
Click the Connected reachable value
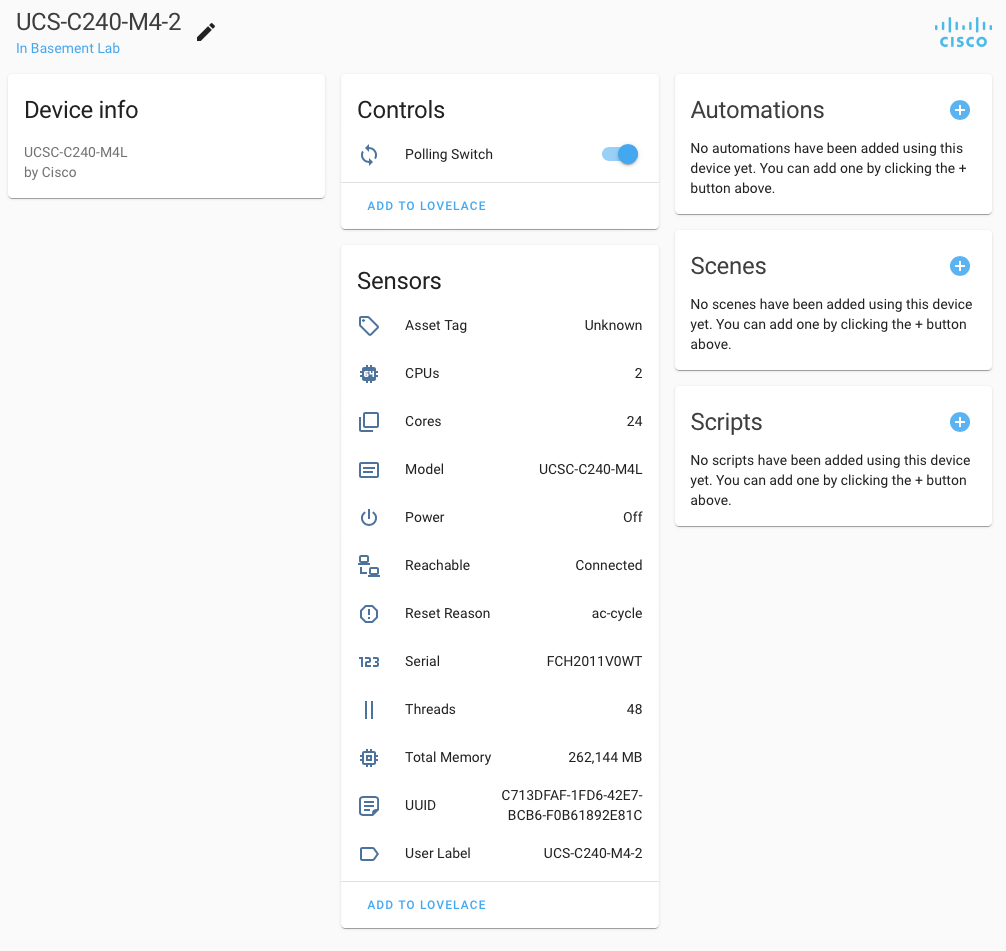click(x=609, y=565)
